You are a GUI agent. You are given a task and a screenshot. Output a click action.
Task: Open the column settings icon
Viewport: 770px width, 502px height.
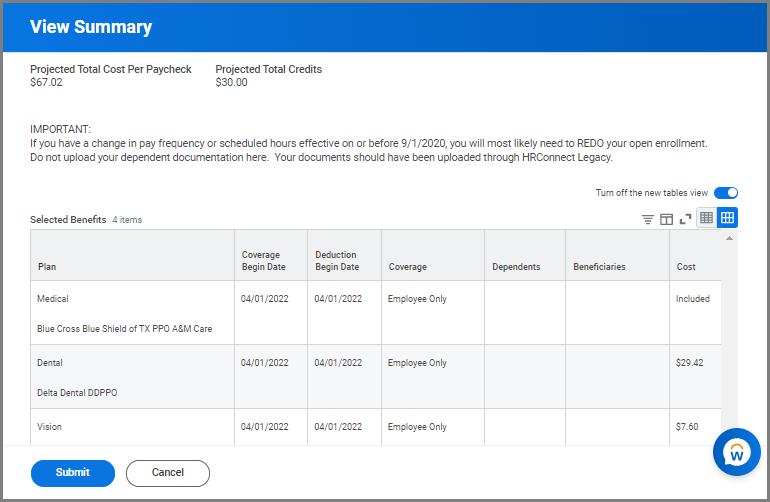[x=666, y=219]
